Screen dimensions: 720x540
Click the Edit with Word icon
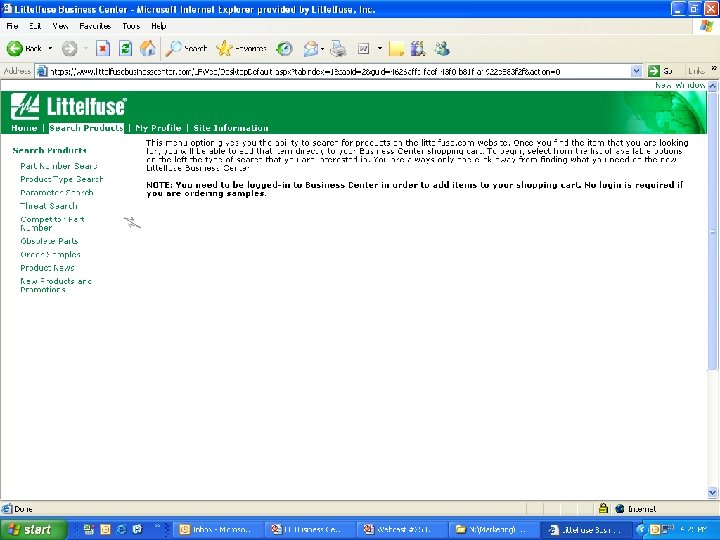coord(364,48)
